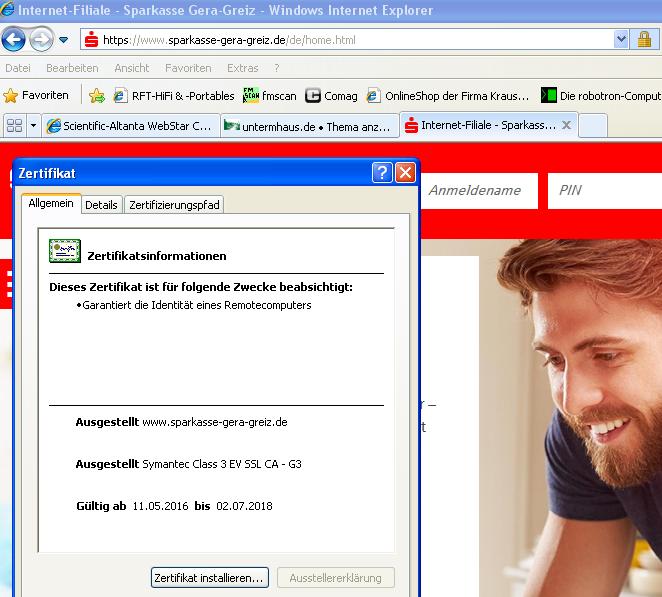Click the Zertifikat dialog help button
This screenshot has width=662, height=597.
382,172
